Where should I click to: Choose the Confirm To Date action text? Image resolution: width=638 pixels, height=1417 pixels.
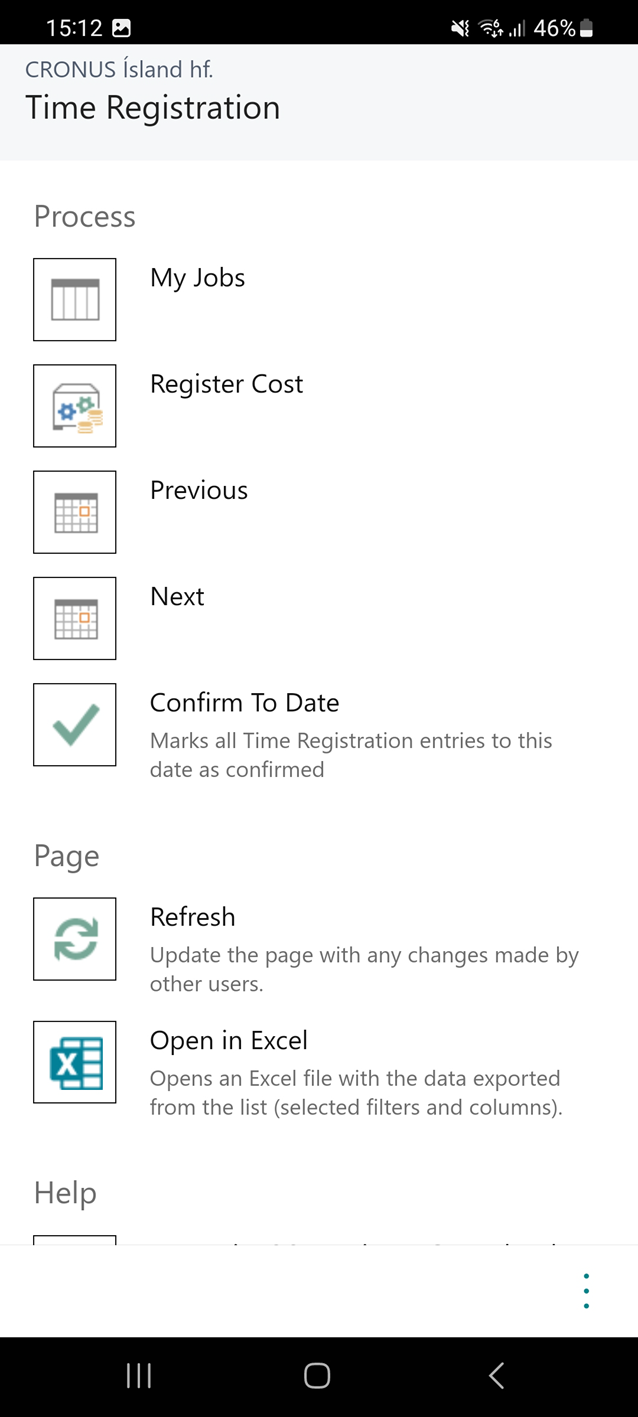pyautogui.click(x=245, y=703)
